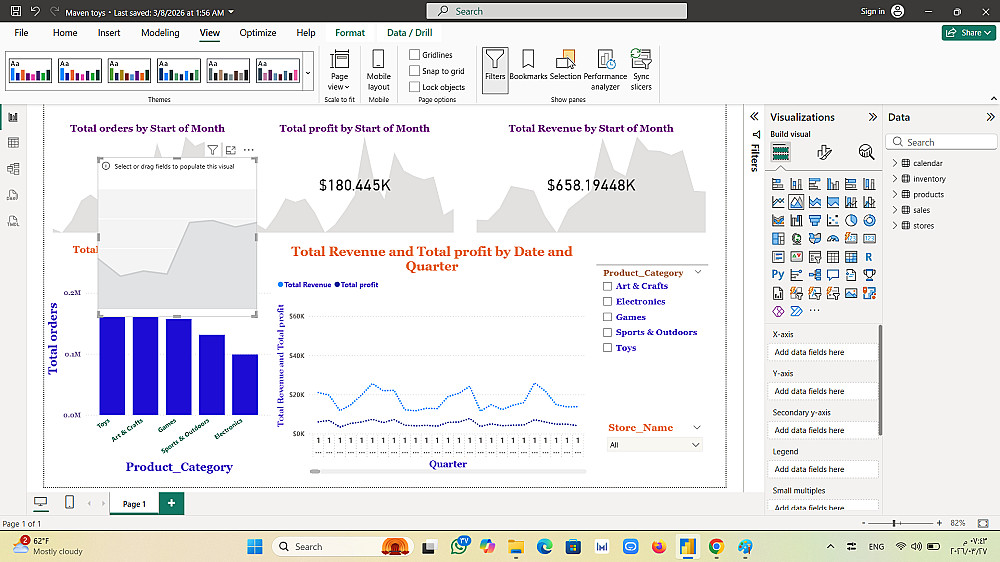Viewport: 1000px width, 562px height.
Task: Insert a Treemap visual
Action: (x=778, y=239)
